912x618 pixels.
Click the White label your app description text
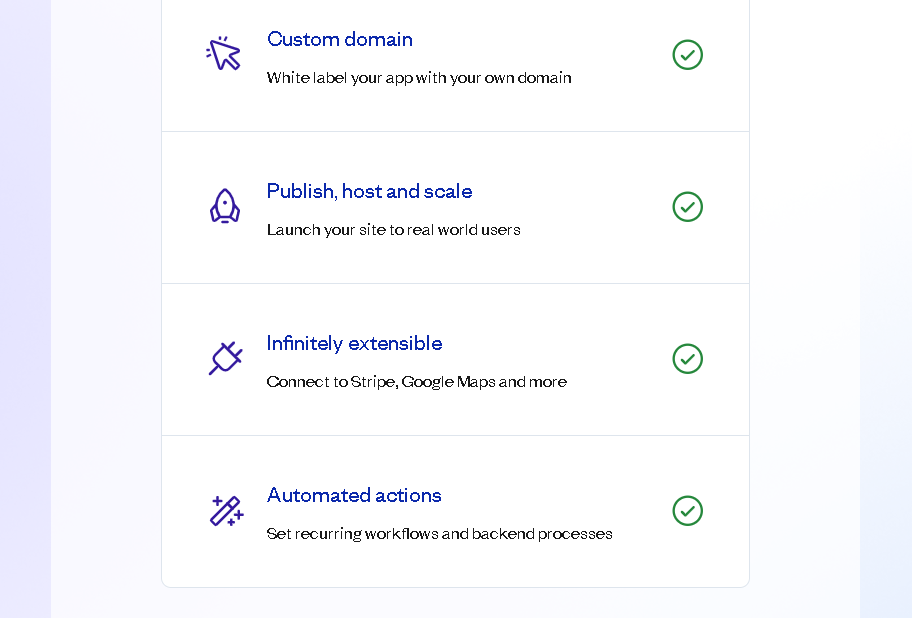[x=419, y=78]
